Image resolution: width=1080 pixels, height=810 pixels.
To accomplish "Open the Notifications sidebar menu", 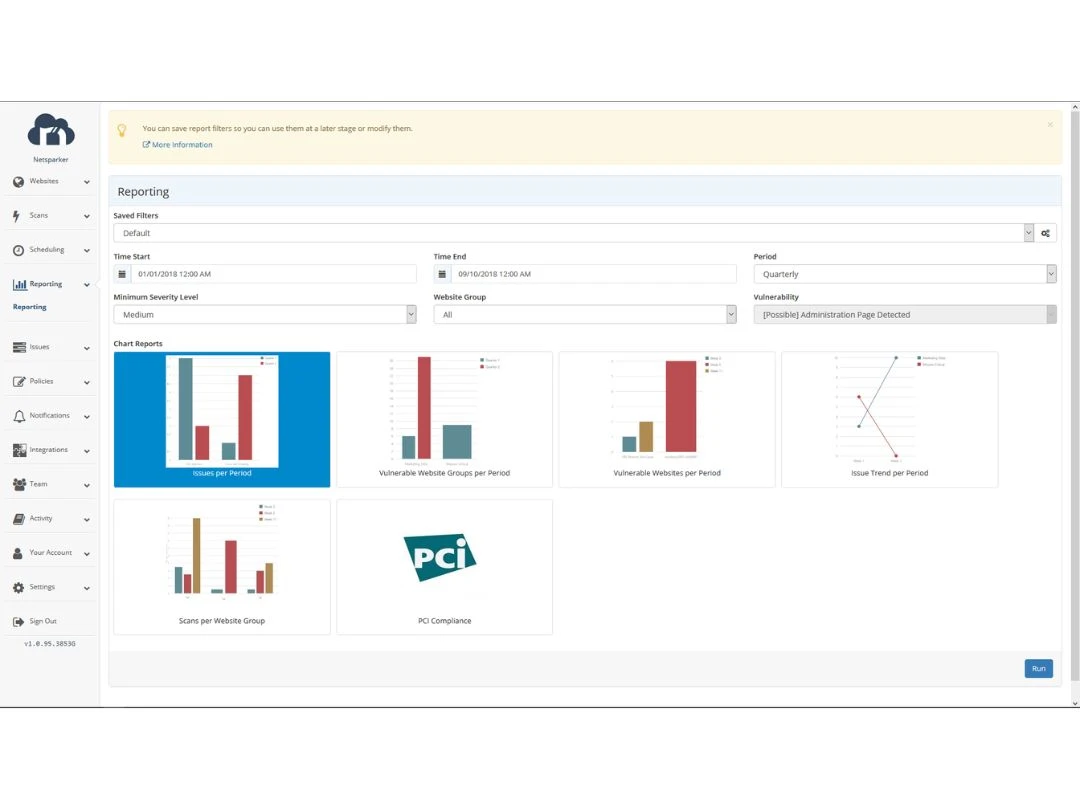I will point(51,416).
